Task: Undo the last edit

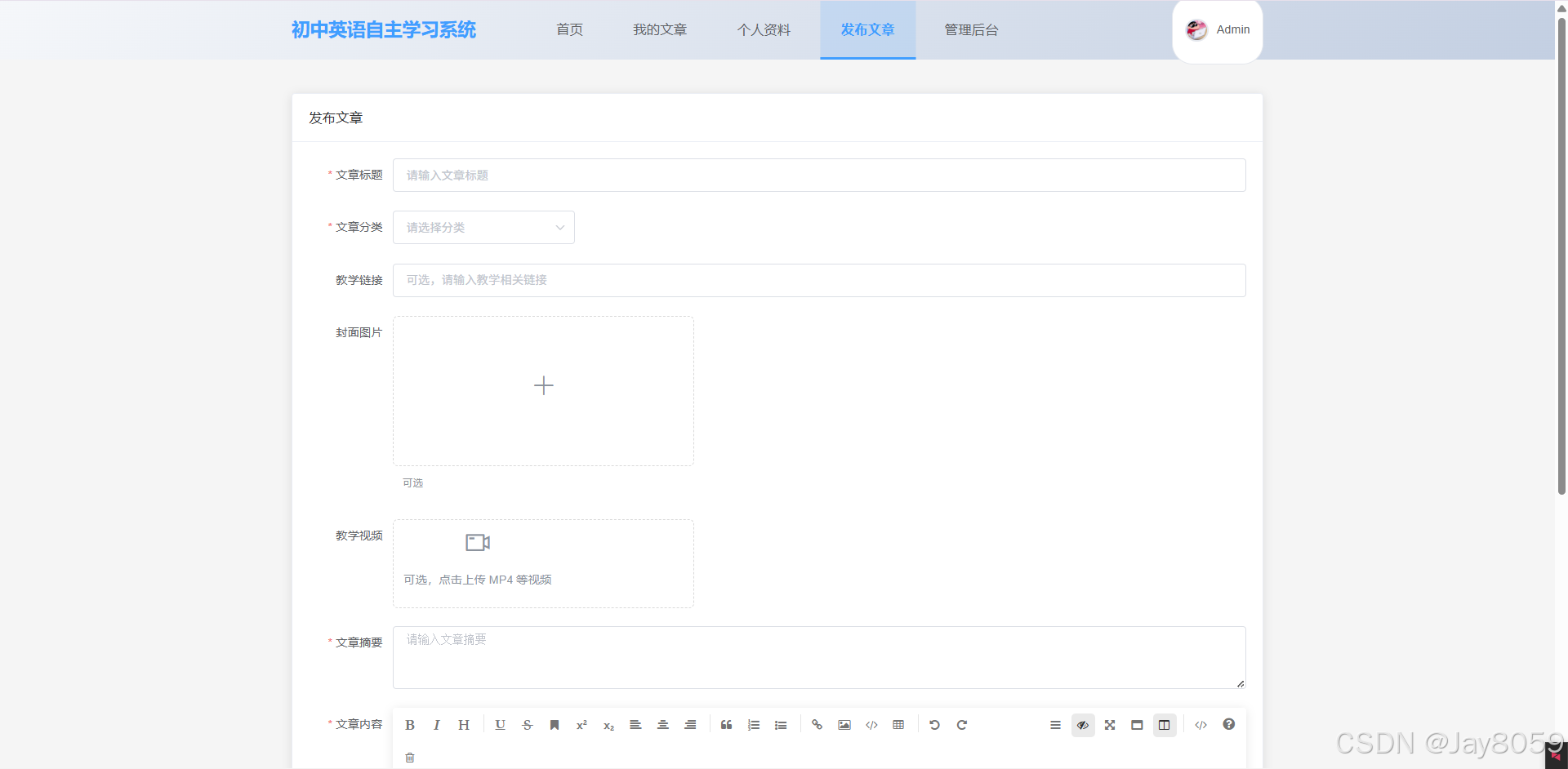Action: 935,725
